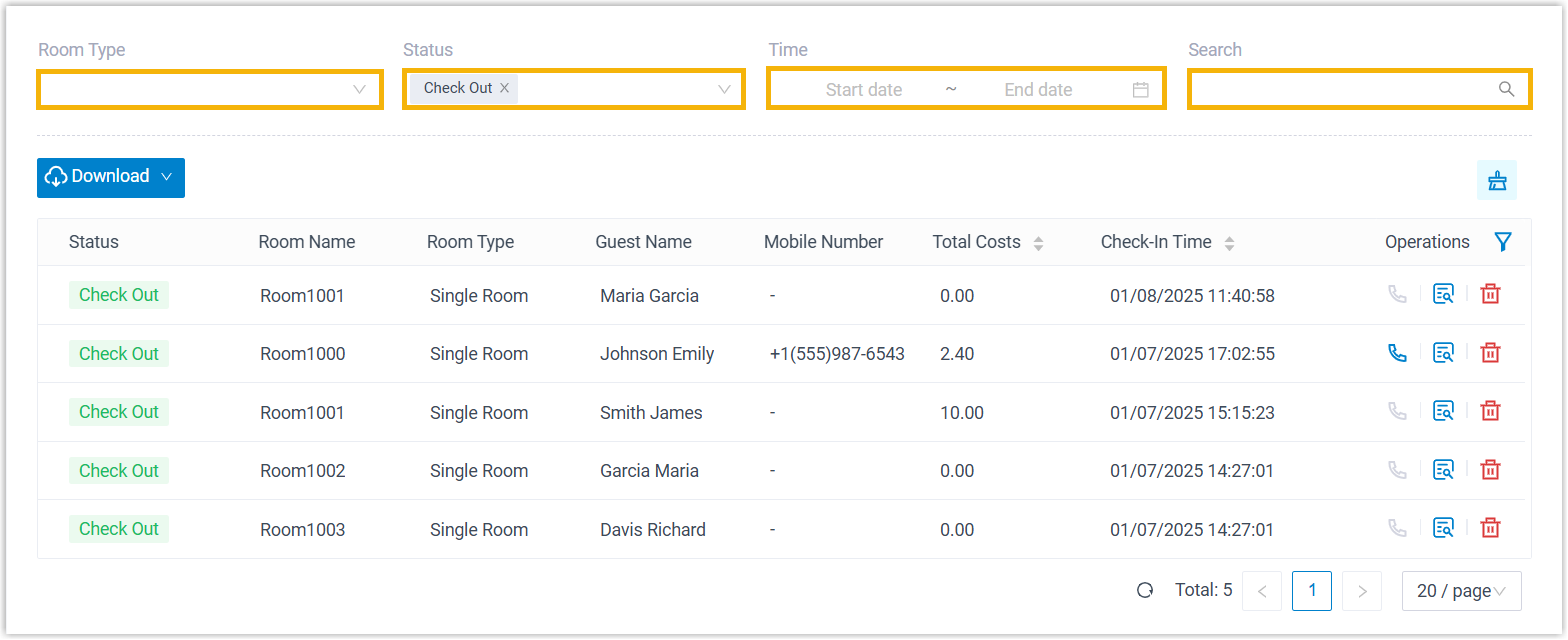Open the calendar date picker icon
Screen dimensions: 1568x640
pyautogui.click(x=1140, y=89)
